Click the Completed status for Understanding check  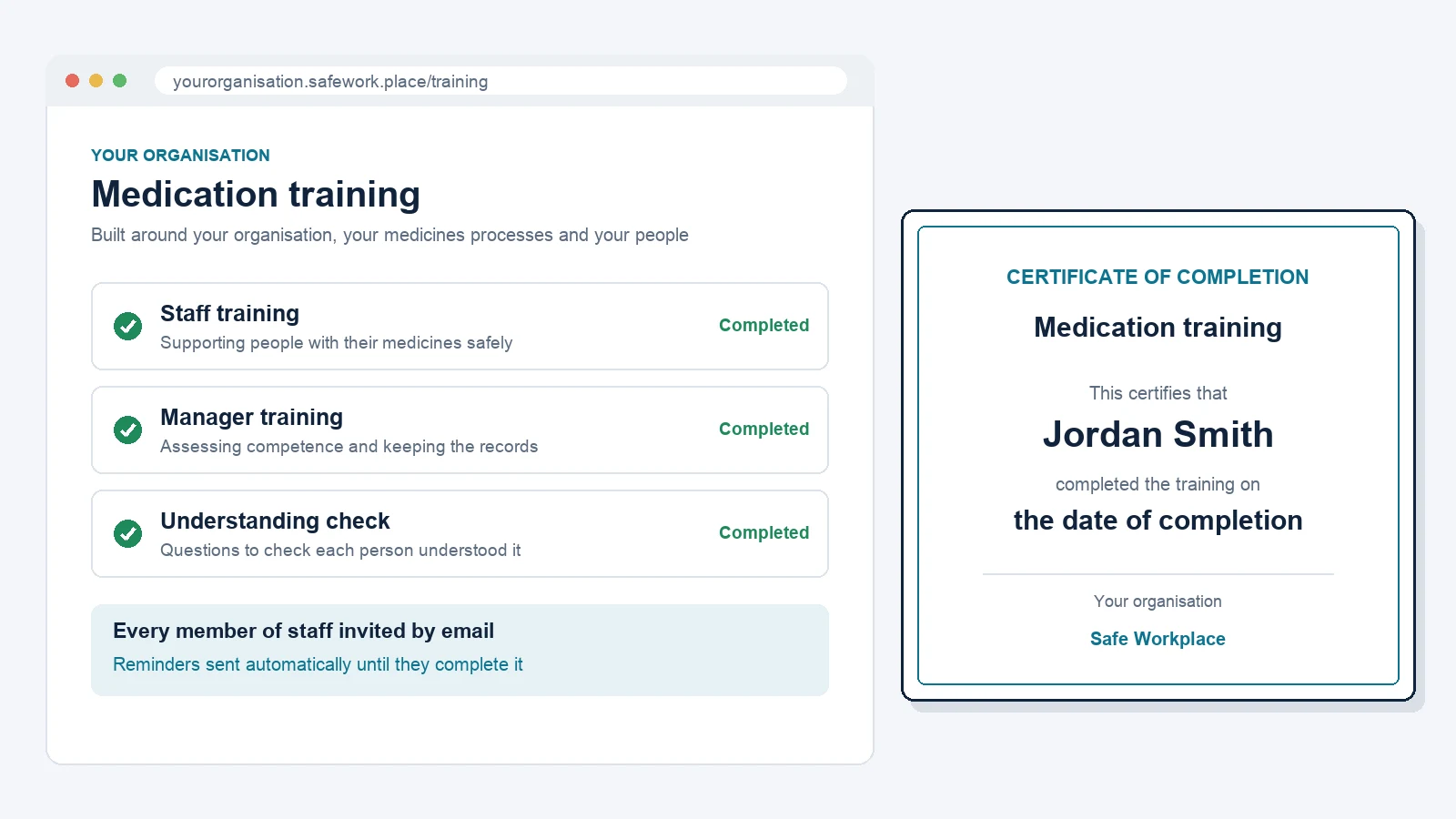click(x=763, y=532)
